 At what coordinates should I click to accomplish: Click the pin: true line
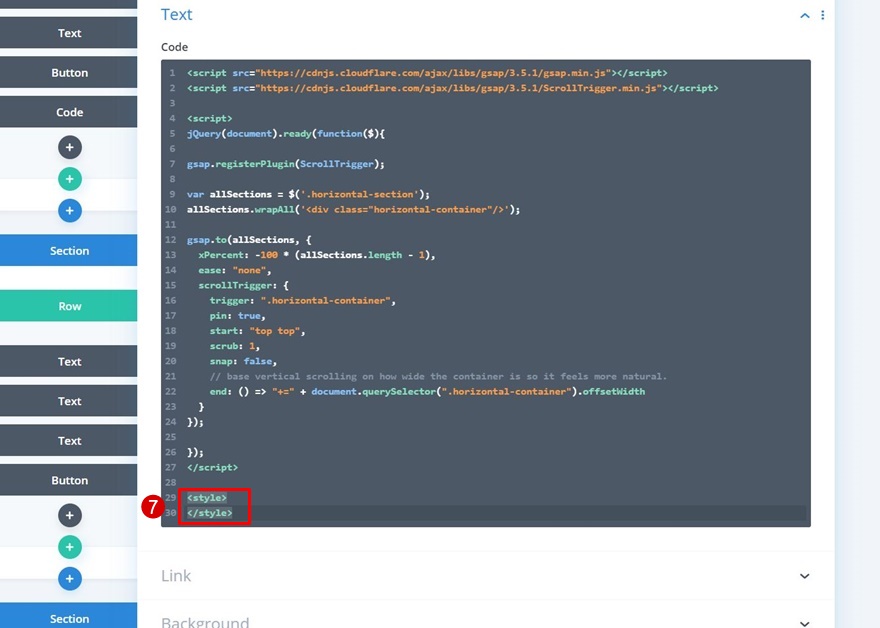[237, 315]
